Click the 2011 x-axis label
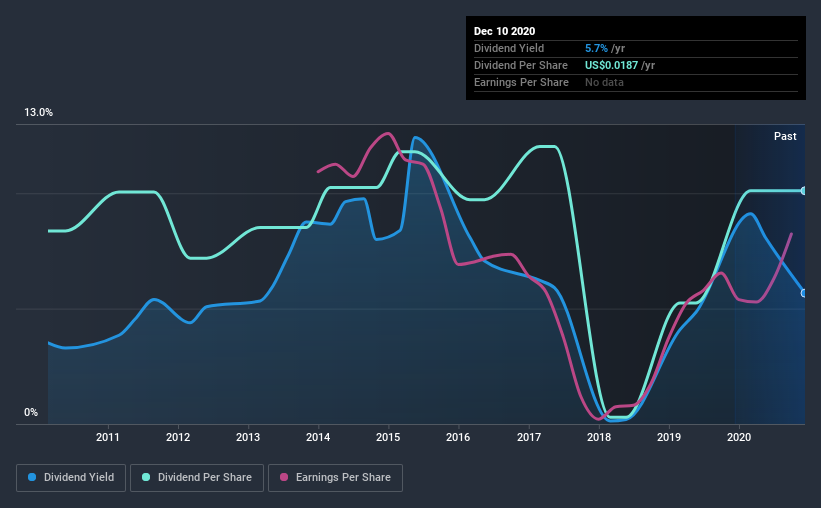The width and height of the screenshot is (821, 508). [108, 437]
